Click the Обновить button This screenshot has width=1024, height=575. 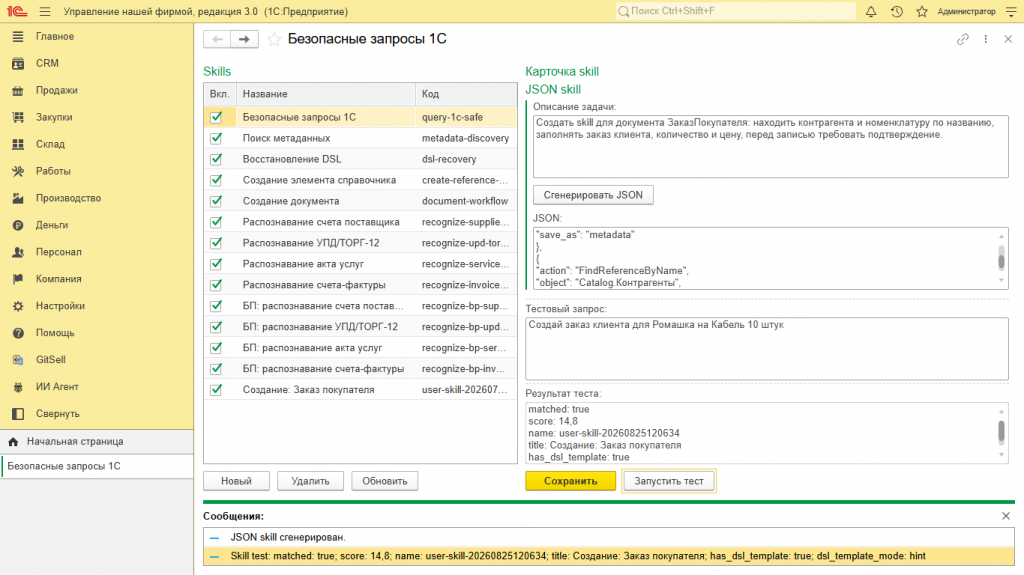click(x=385, y=481)
